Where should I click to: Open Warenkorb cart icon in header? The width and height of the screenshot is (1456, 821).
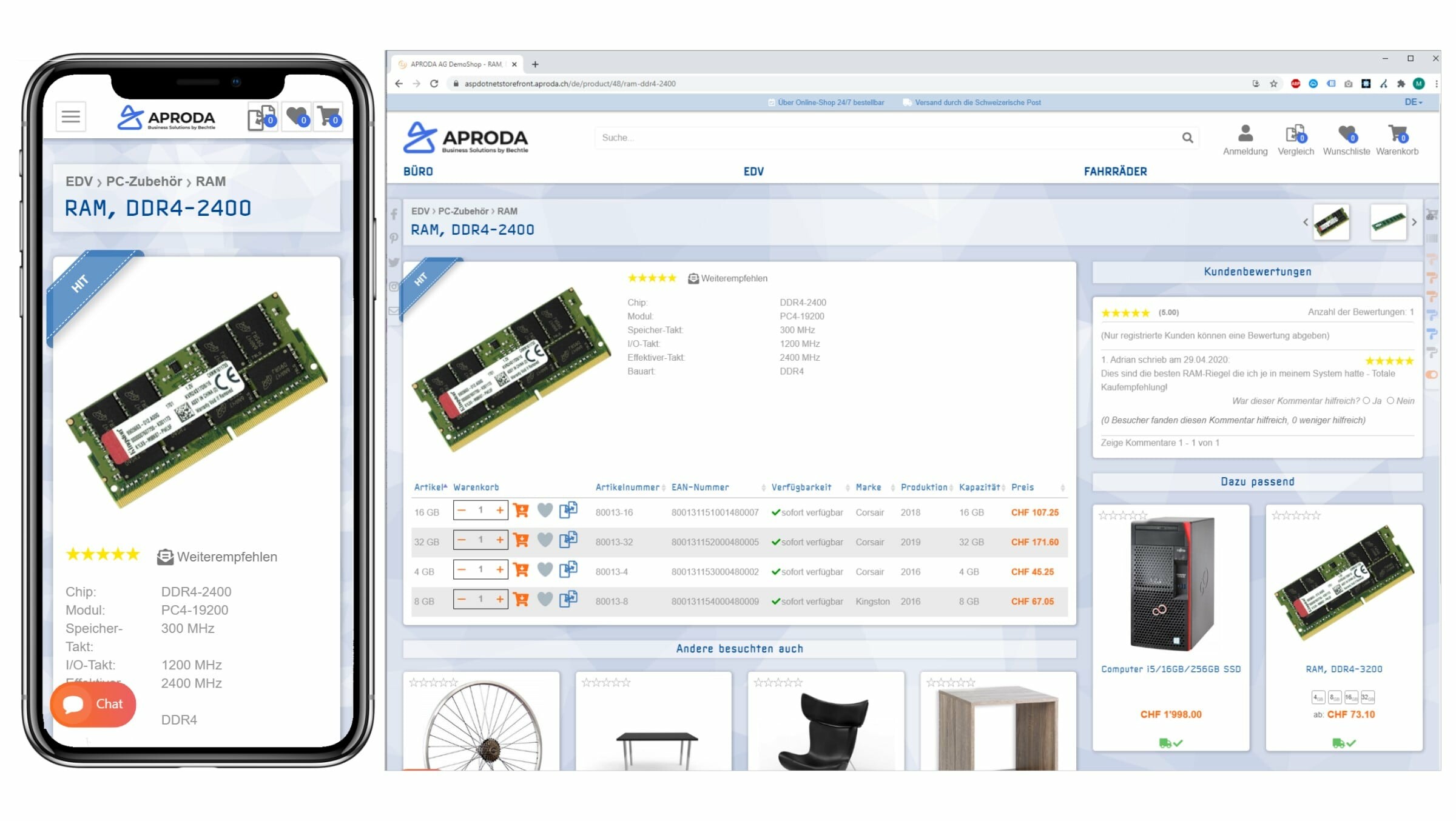(1397, 140)
